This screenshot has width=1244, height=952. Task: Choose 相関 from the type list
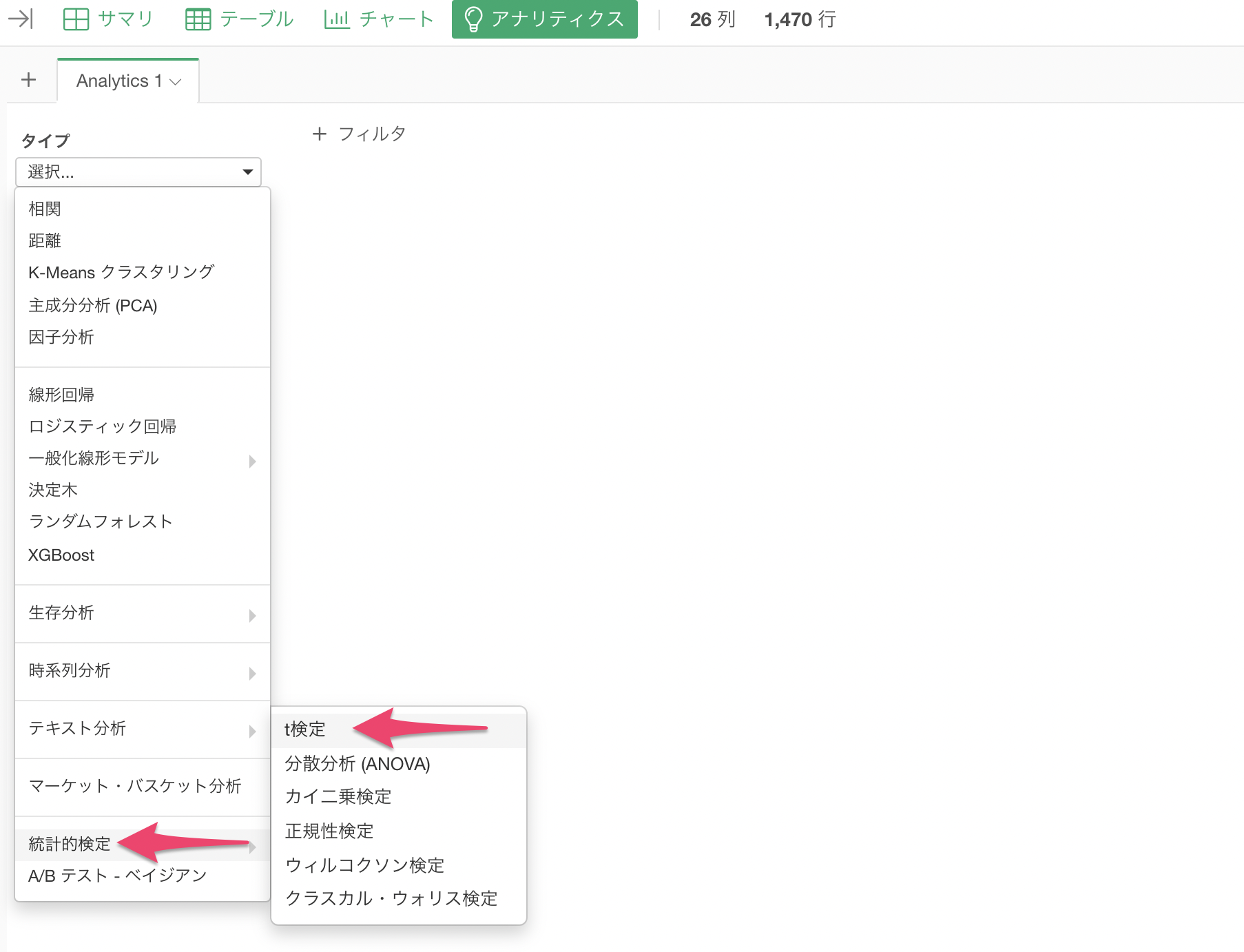point(143,209)
